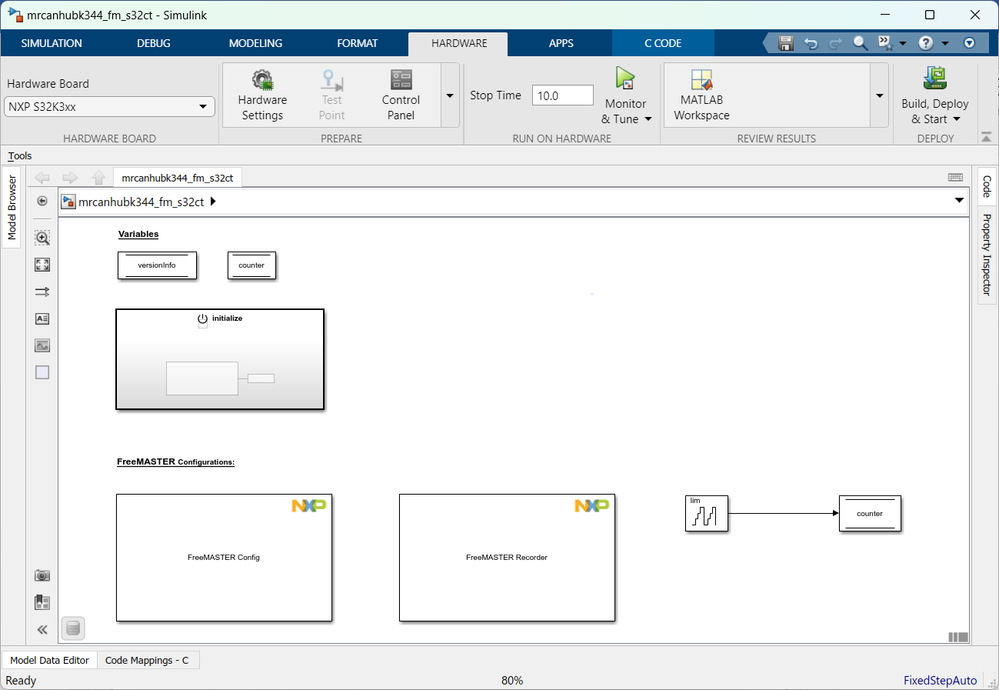Screen dimensions: 999x690
Task: Select the counter variable block under Variables
Action: pyautogui.click(x=251, y=265)
